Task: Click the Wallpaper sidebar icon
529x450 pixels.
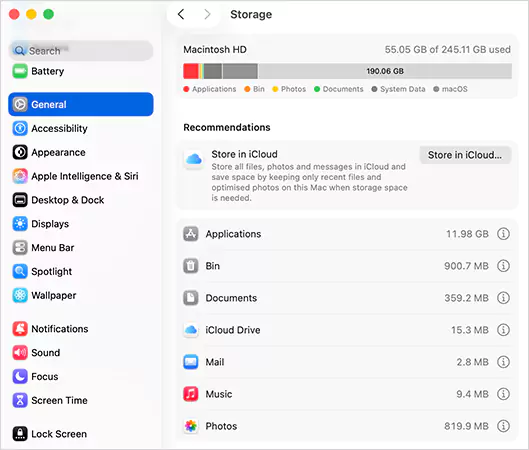Action: coord(20,295)
